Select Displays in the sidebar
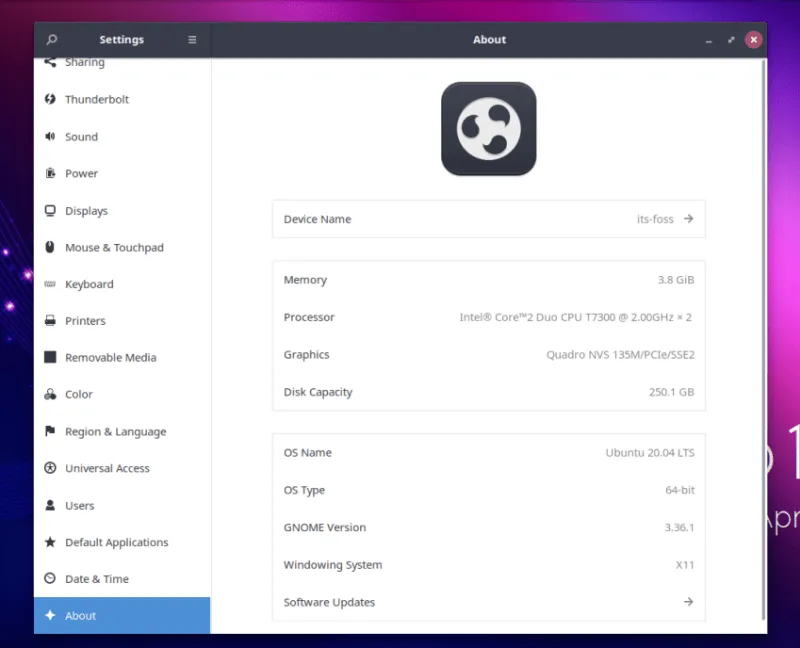 [x=122, y=211]
